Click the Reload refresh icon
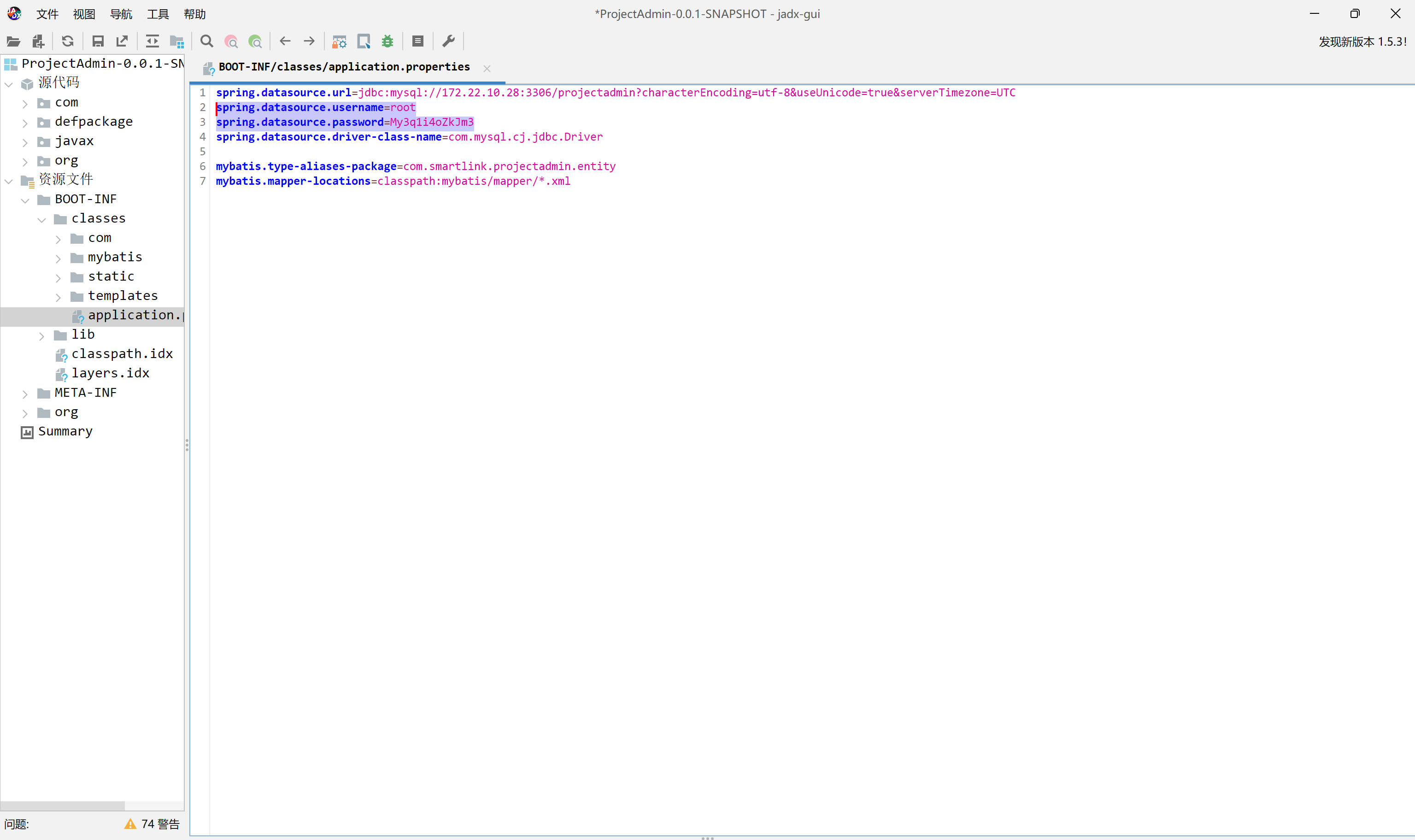 [68, 41]
